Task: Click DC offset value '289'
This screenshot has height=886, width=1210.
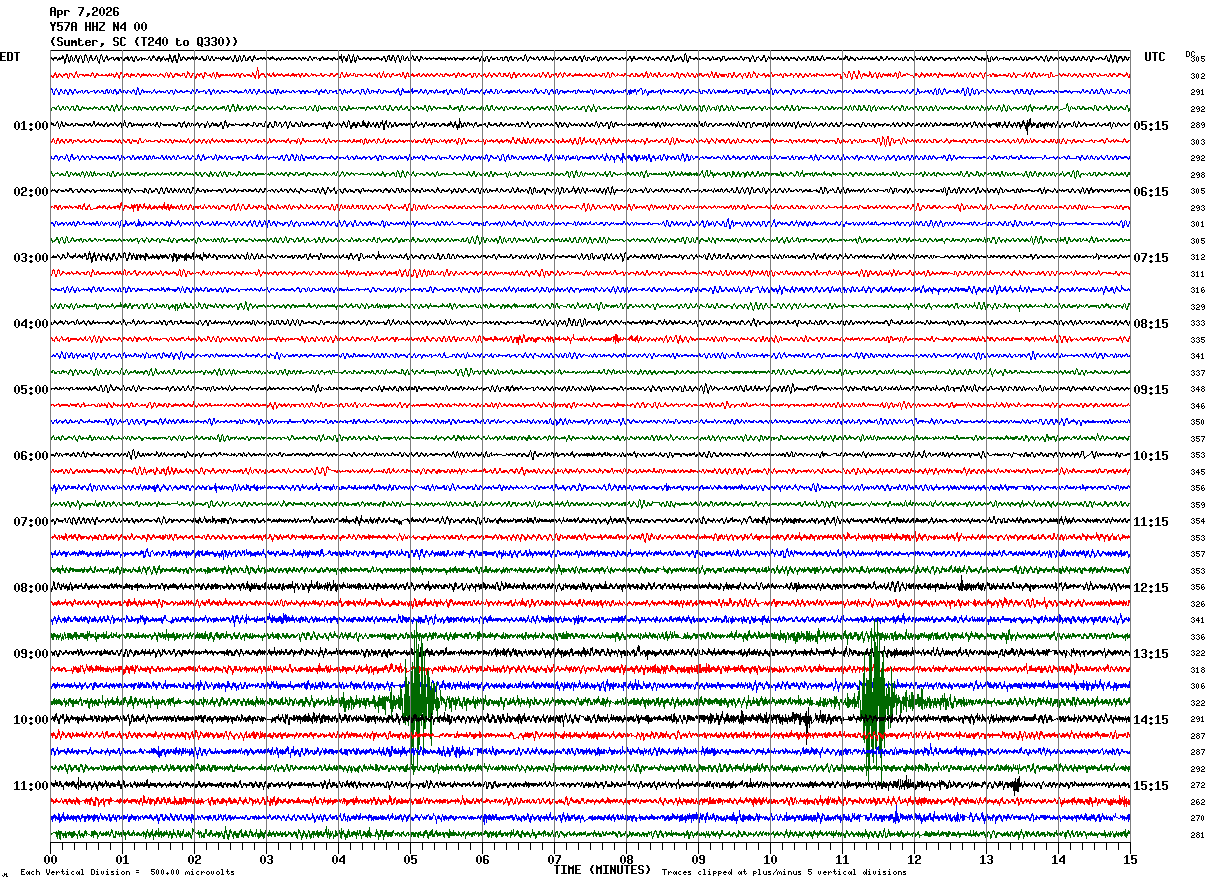Action: pyautogui.click(x=1197, y=126)
